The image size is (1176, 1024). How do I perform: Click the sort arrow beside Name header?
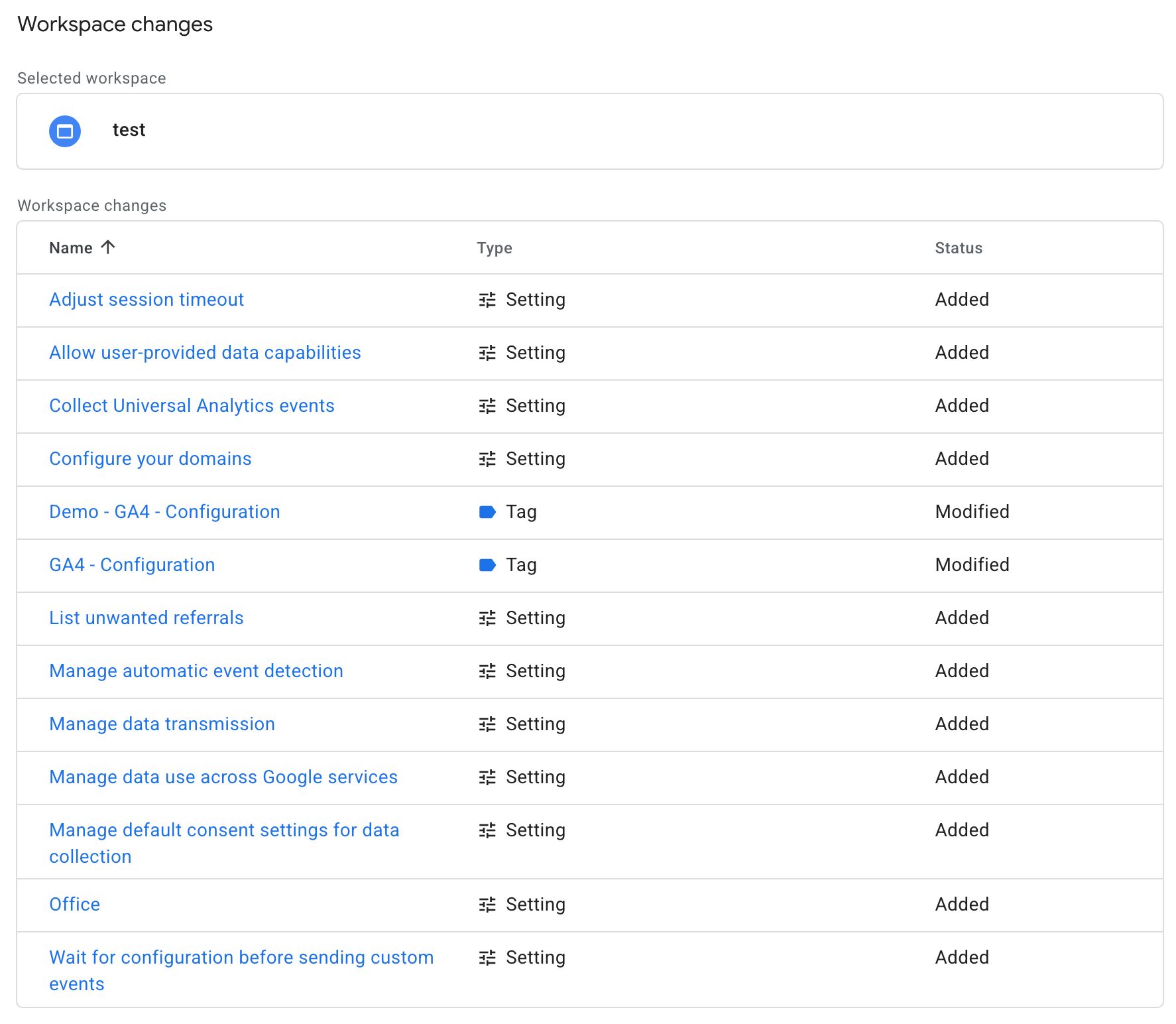108,247
